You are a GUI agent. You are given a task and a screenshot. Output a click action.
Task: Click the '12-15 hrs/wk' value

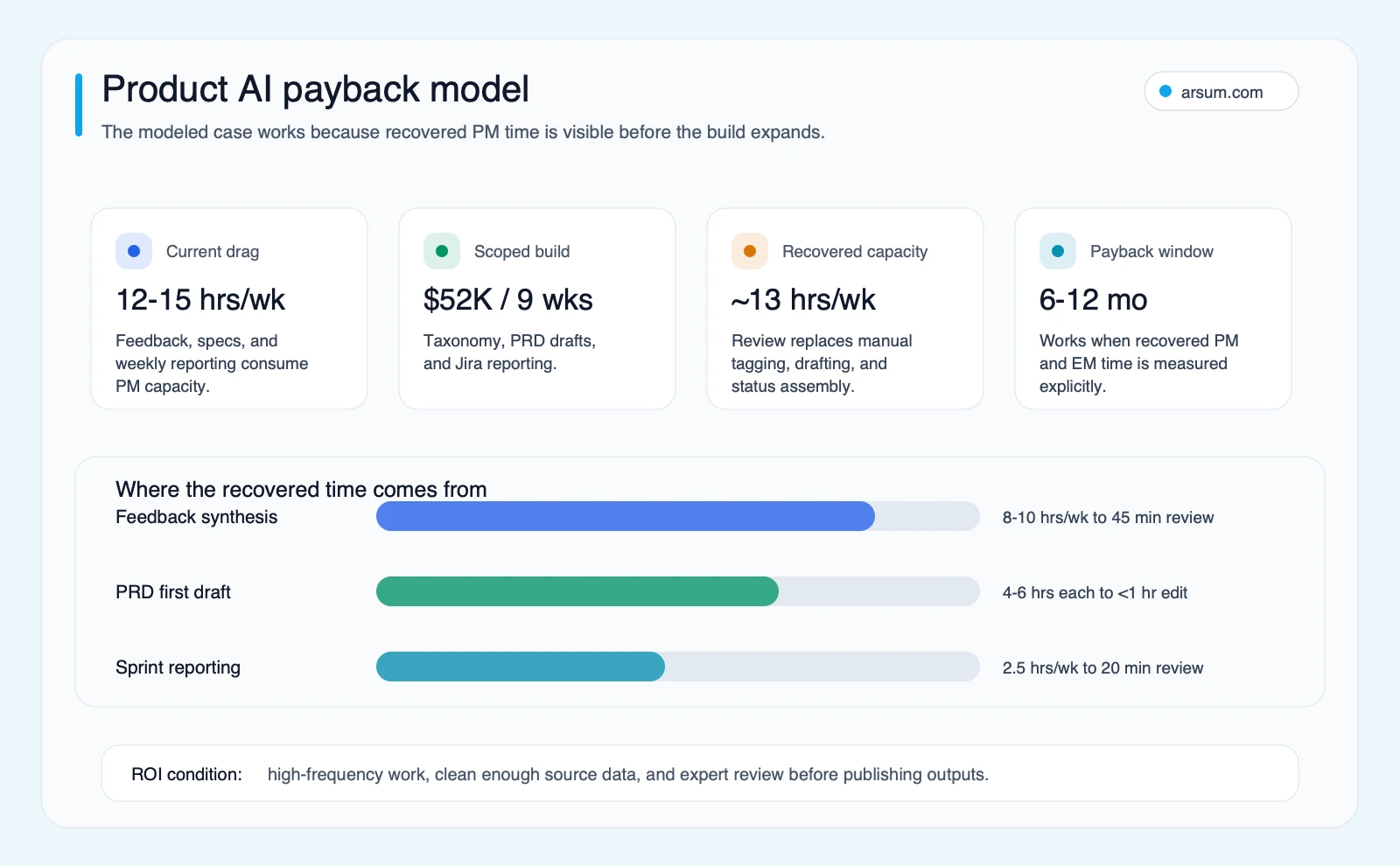click(200, 300)
